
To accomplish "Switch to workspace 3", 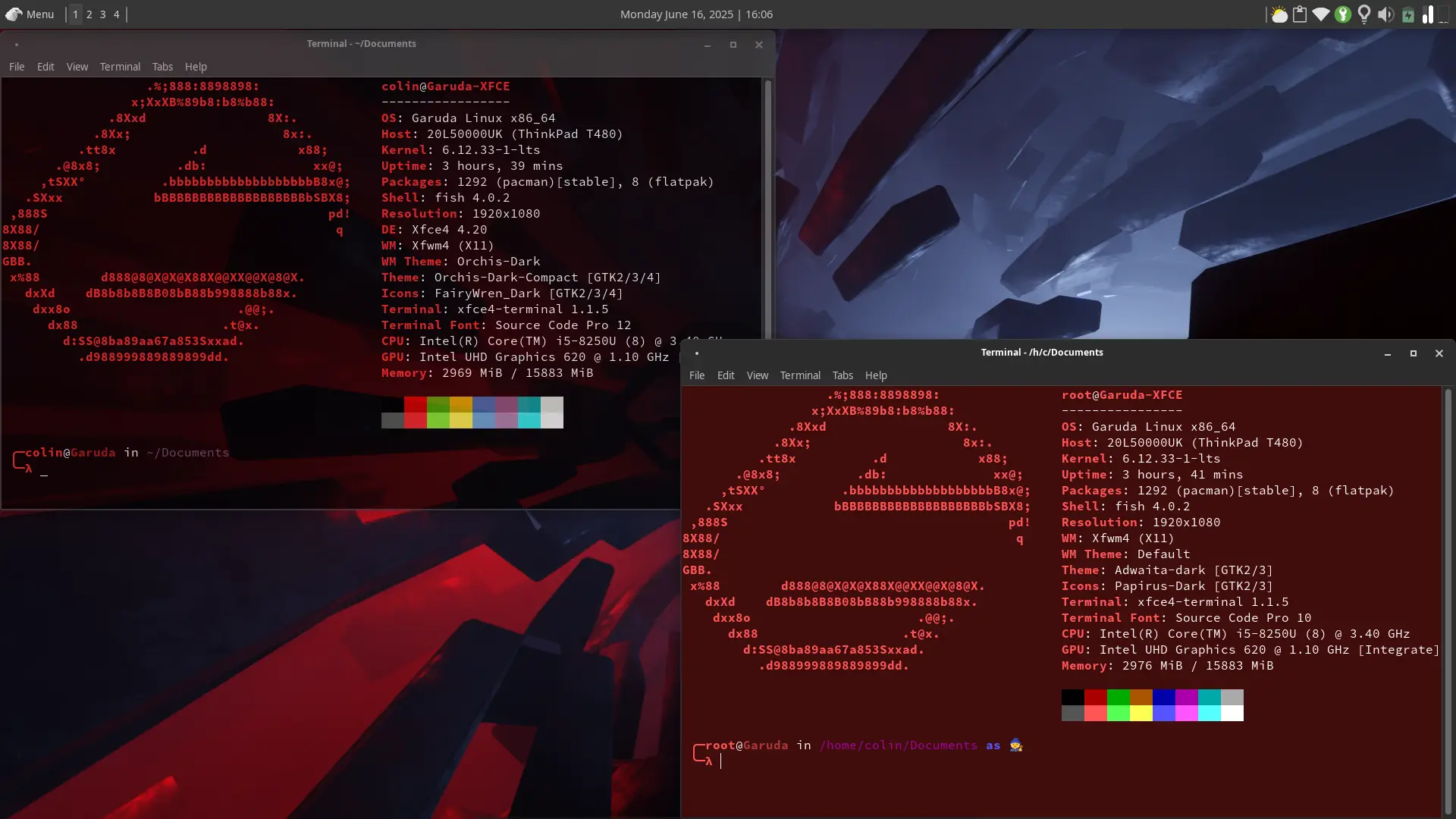I will click(103, 14).
